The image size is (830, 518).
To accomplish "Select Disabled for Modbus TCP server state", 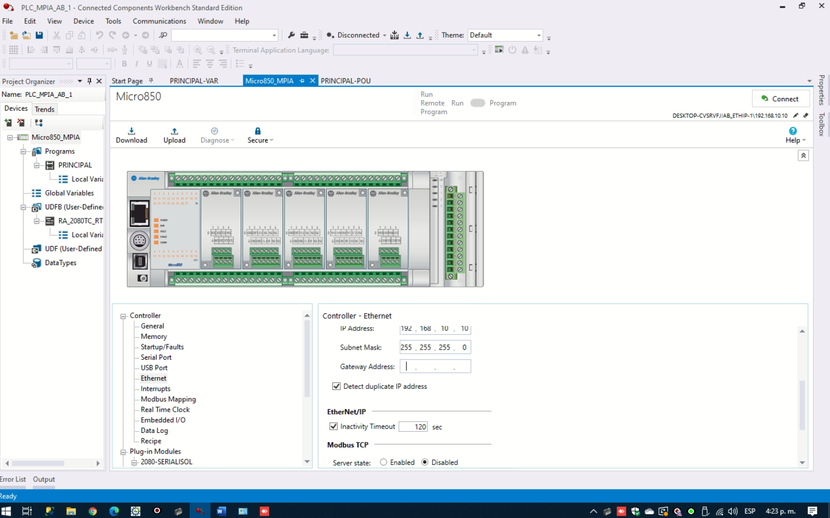I will (425, 462).
